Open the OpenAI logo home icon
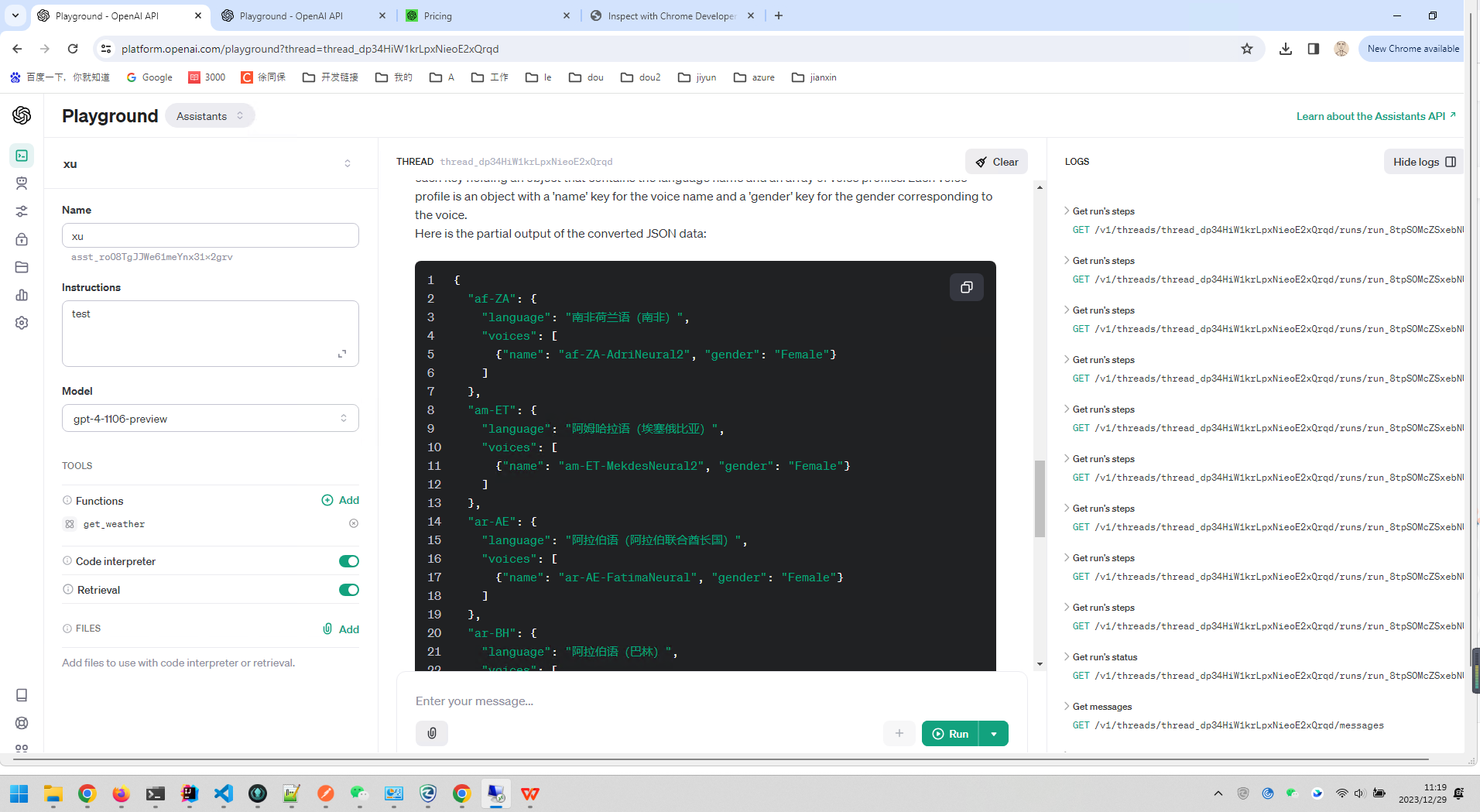Screen dimensions: 1480x812 pyautogui.click(x=22, y=115)
